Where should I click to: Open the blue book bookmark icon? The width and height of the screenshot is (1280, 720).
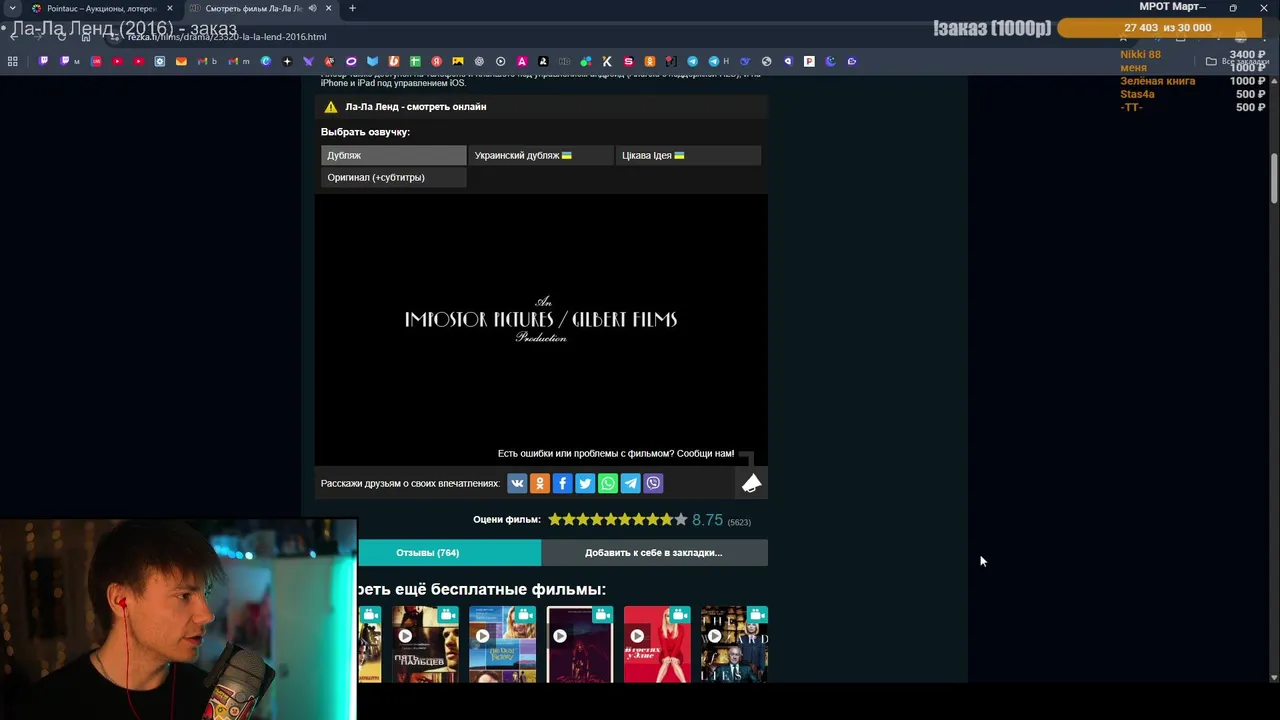pos(372,61)
